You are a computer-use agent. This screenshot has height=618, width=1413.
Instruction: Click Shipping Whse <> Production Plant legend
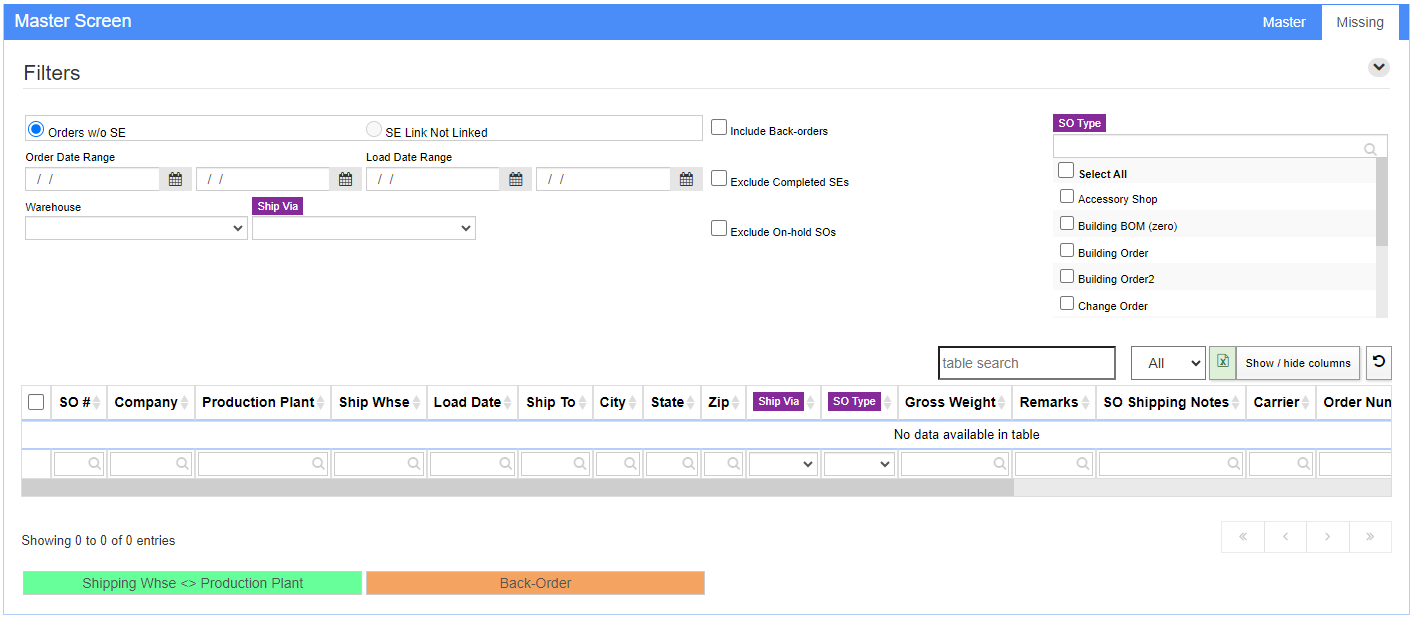click(192, 583)
